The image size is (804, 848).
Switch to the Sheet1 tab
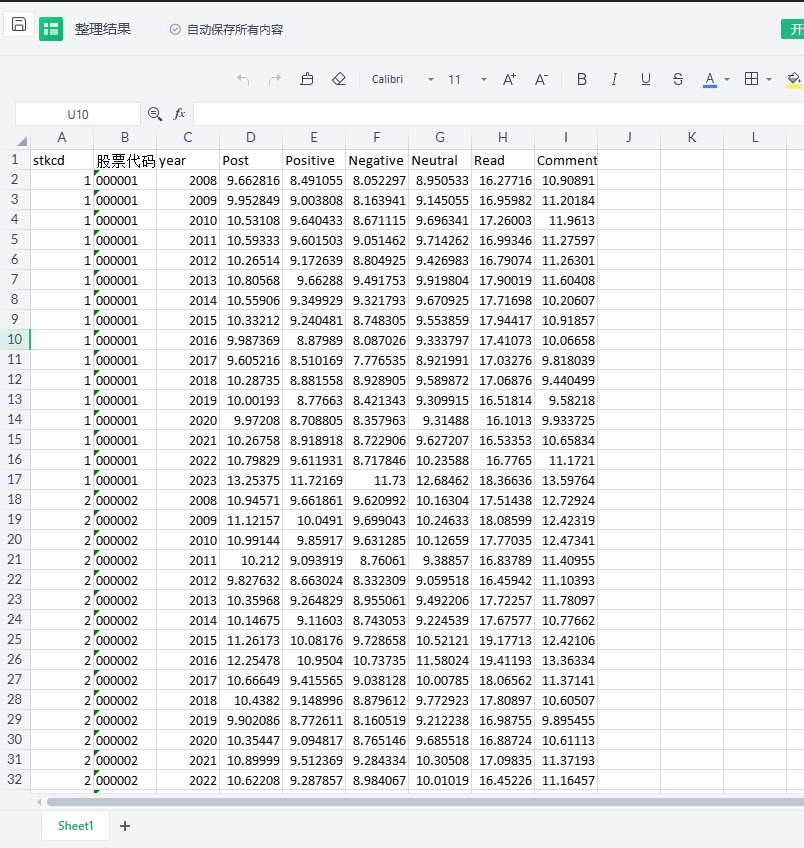[76, 826]
